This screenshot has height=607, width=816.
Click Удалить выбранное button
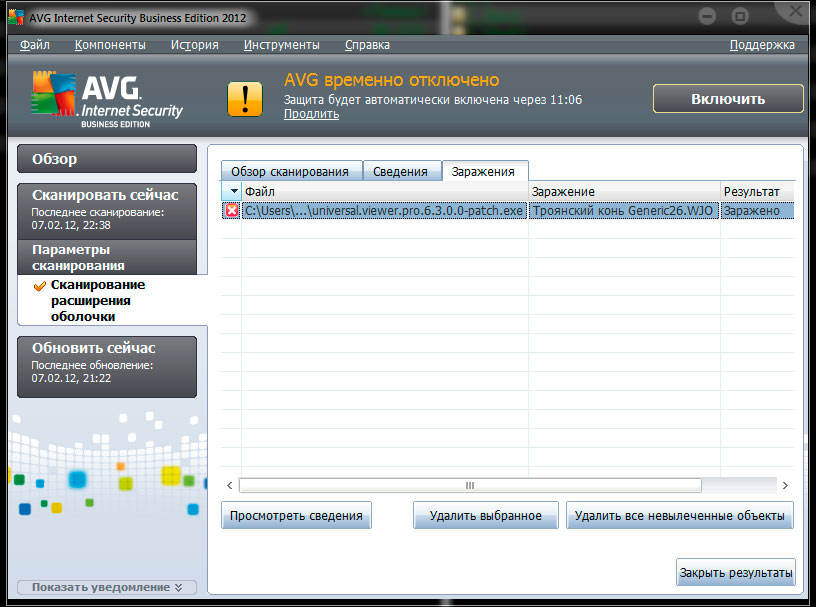coord(486,515)
